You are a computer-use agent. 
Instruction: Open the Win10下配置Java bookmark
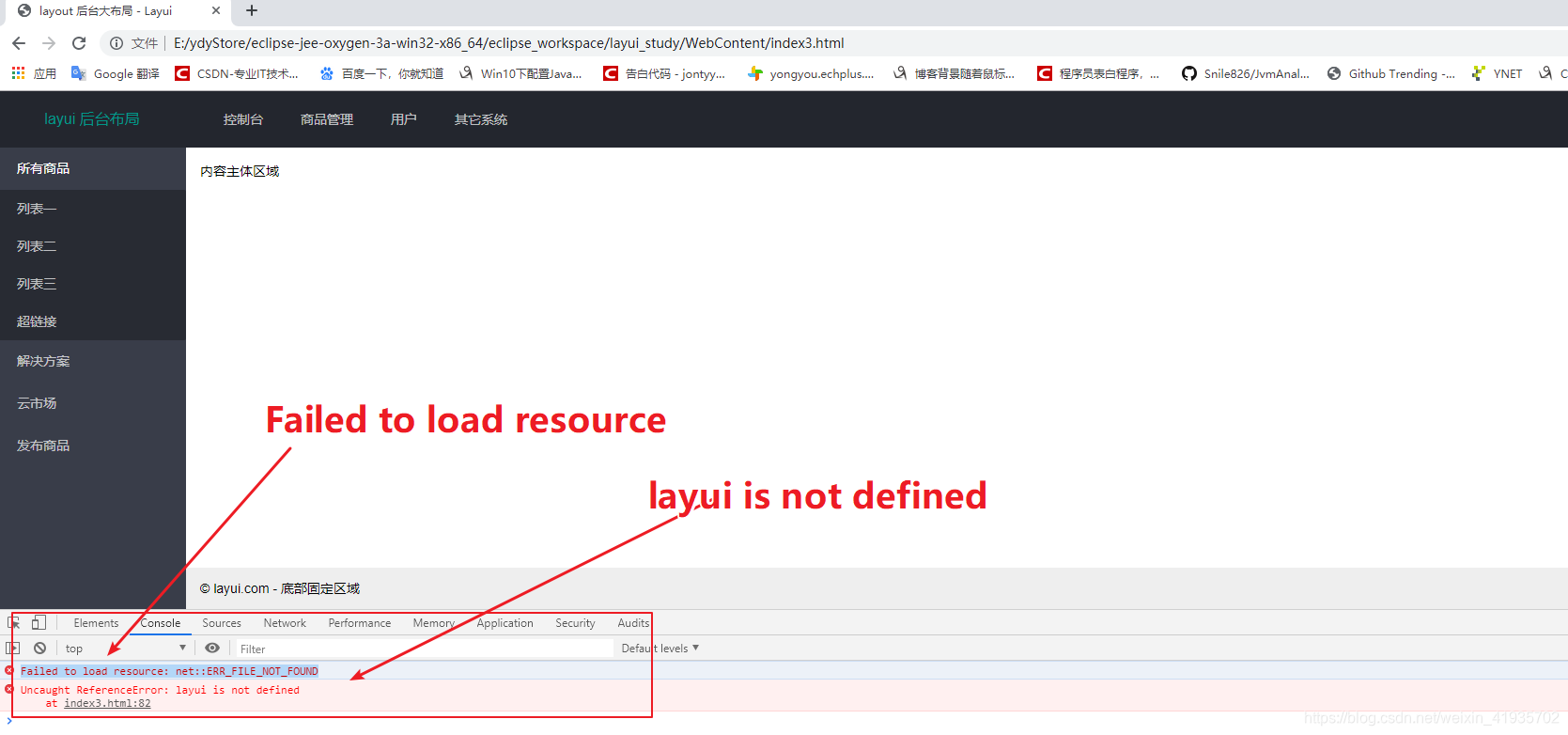[x=520, y=73]
